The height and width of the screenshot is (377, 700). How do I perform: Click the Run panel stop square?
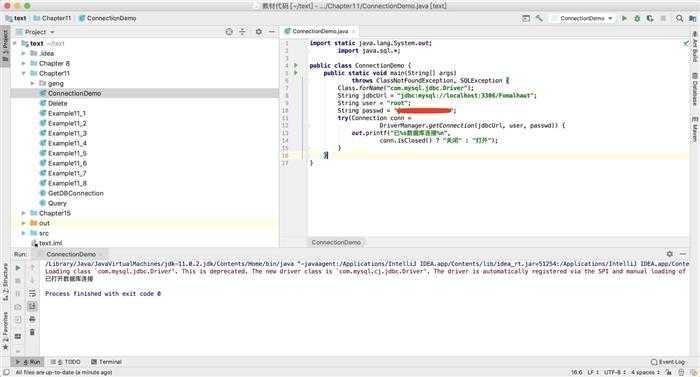pos(18,281)
